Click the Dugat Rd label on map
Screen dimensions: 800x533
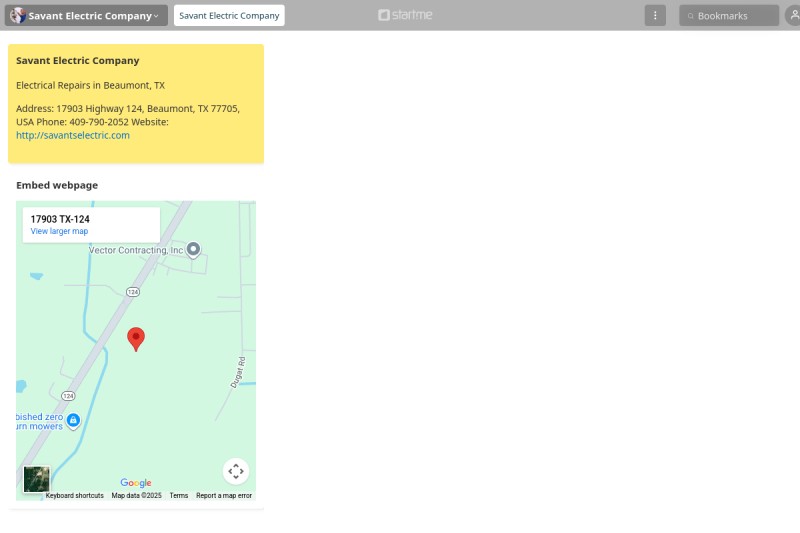tap(238, 372)
